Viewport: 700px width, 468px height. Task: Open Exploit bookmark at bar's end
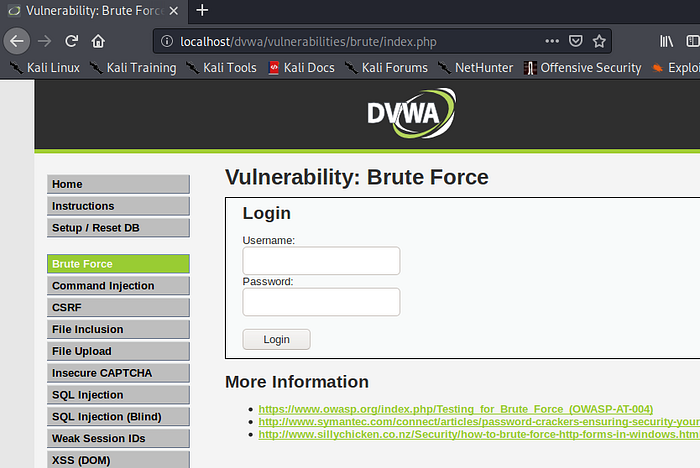pyautogui.click(x=675, y=68)
